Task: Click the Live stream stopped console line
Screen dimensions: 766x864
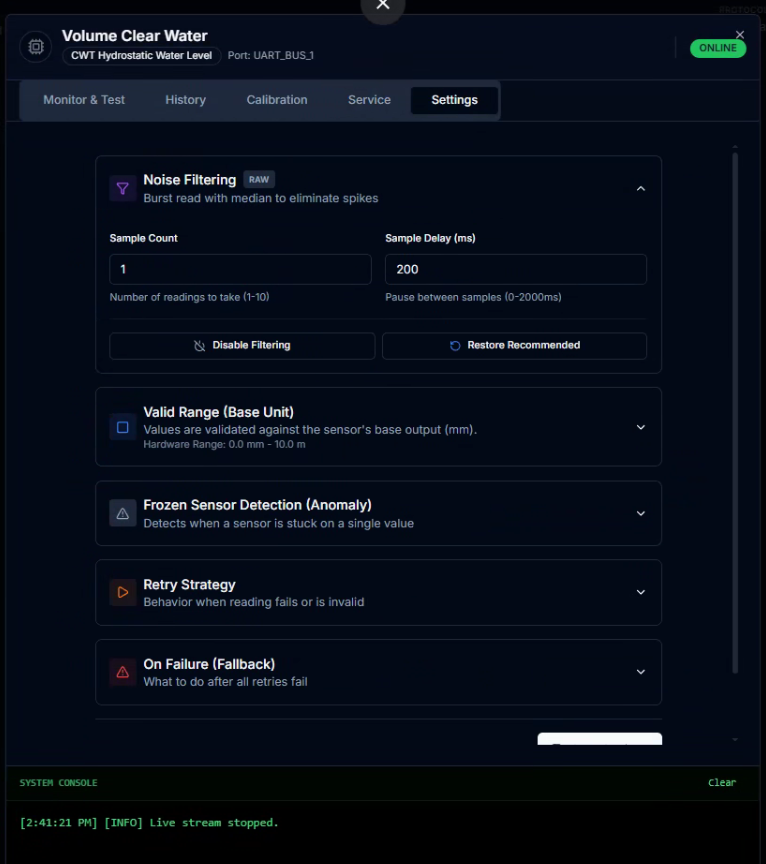Action: (149, 823)
